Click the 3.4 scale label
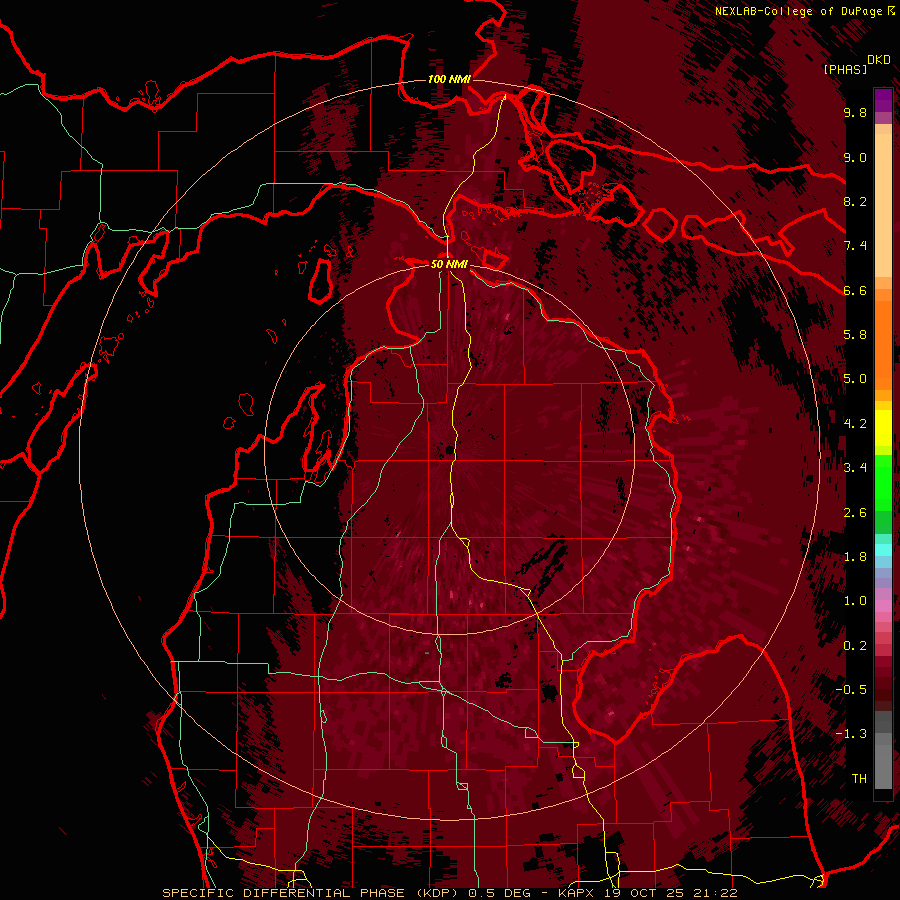This screenshot has width=900, height=900. 855,468
